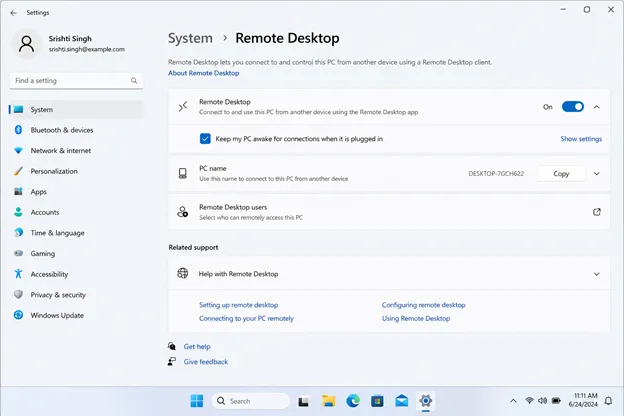Click the Gaming controller icon

[18, 253]
